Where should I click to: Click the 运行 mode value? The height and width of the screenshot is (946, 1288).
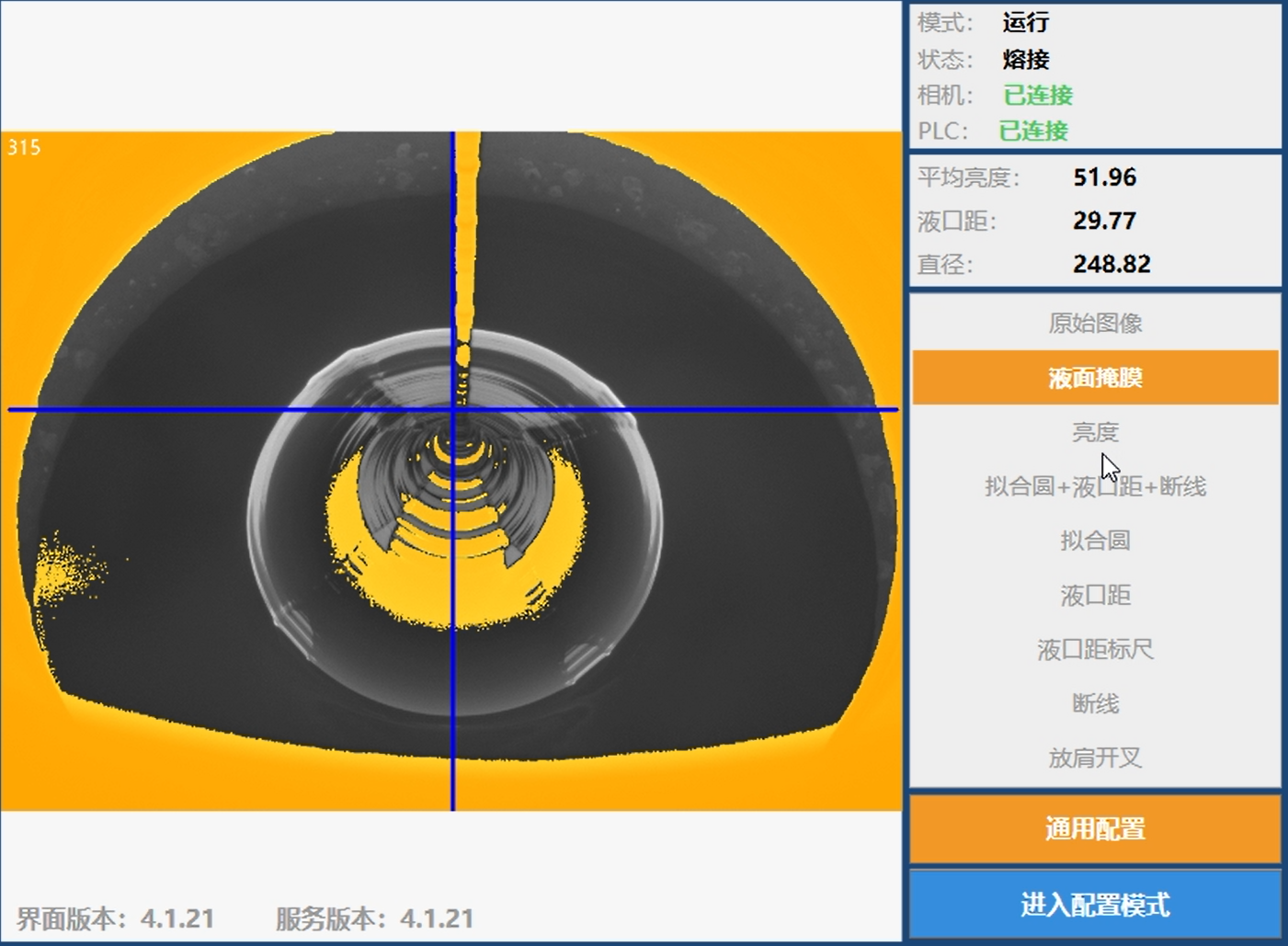tap(1025, 23)
